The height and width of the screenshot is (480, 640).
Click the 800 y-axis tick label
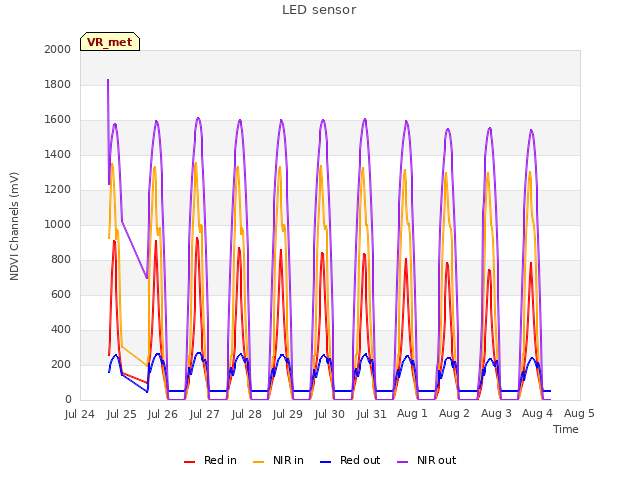click(61, 260)
